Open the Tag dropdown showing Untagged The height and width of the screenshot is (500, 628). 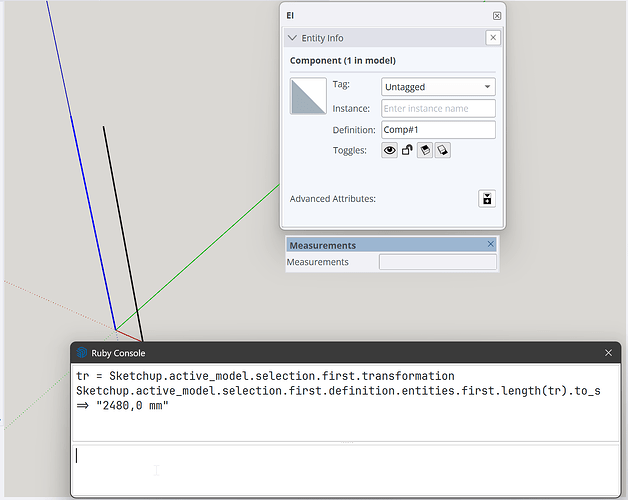pos(438,87)
